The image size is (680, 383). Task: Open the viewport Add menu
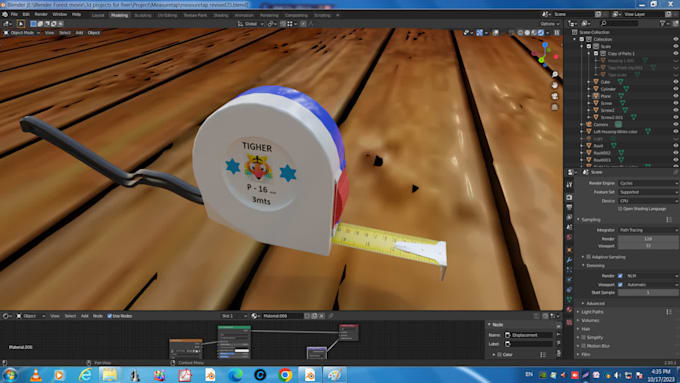point(79,33)
